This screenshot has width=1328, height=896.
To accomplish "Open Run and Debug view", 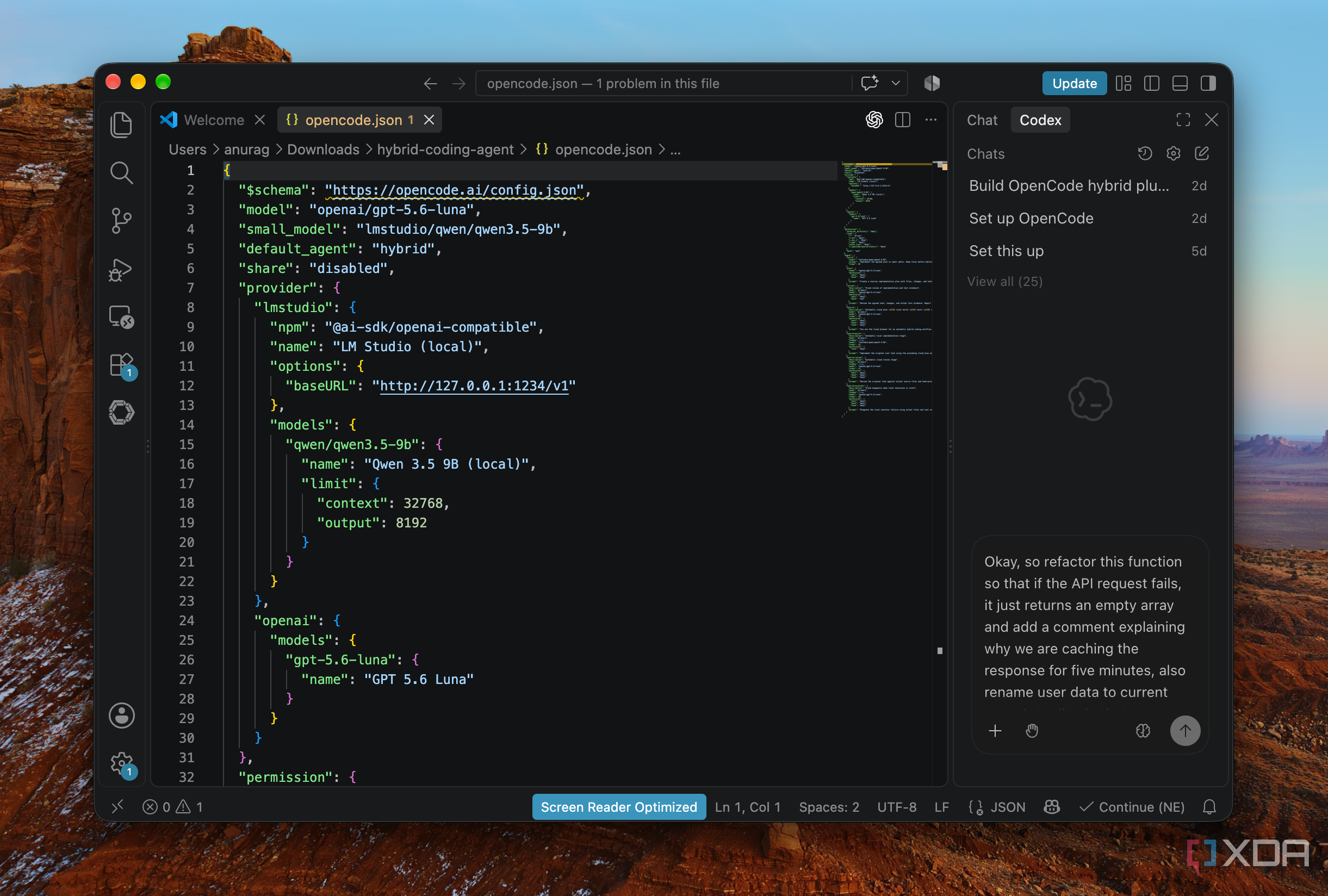I will (x=121, y=269).
